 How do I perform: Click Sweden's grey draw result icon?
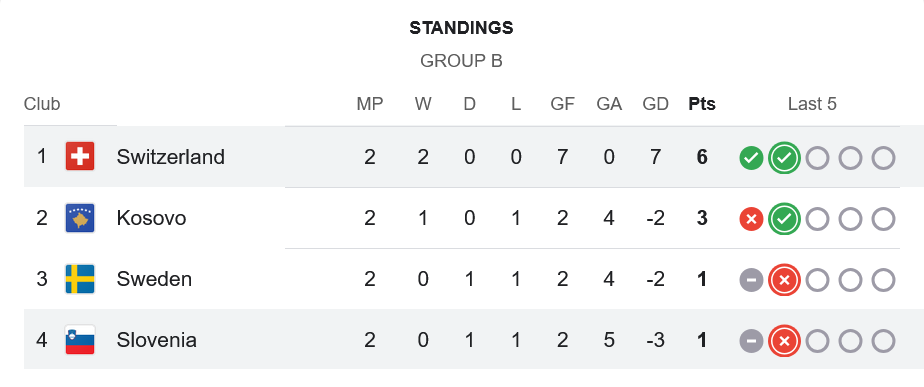pos(751,280)
